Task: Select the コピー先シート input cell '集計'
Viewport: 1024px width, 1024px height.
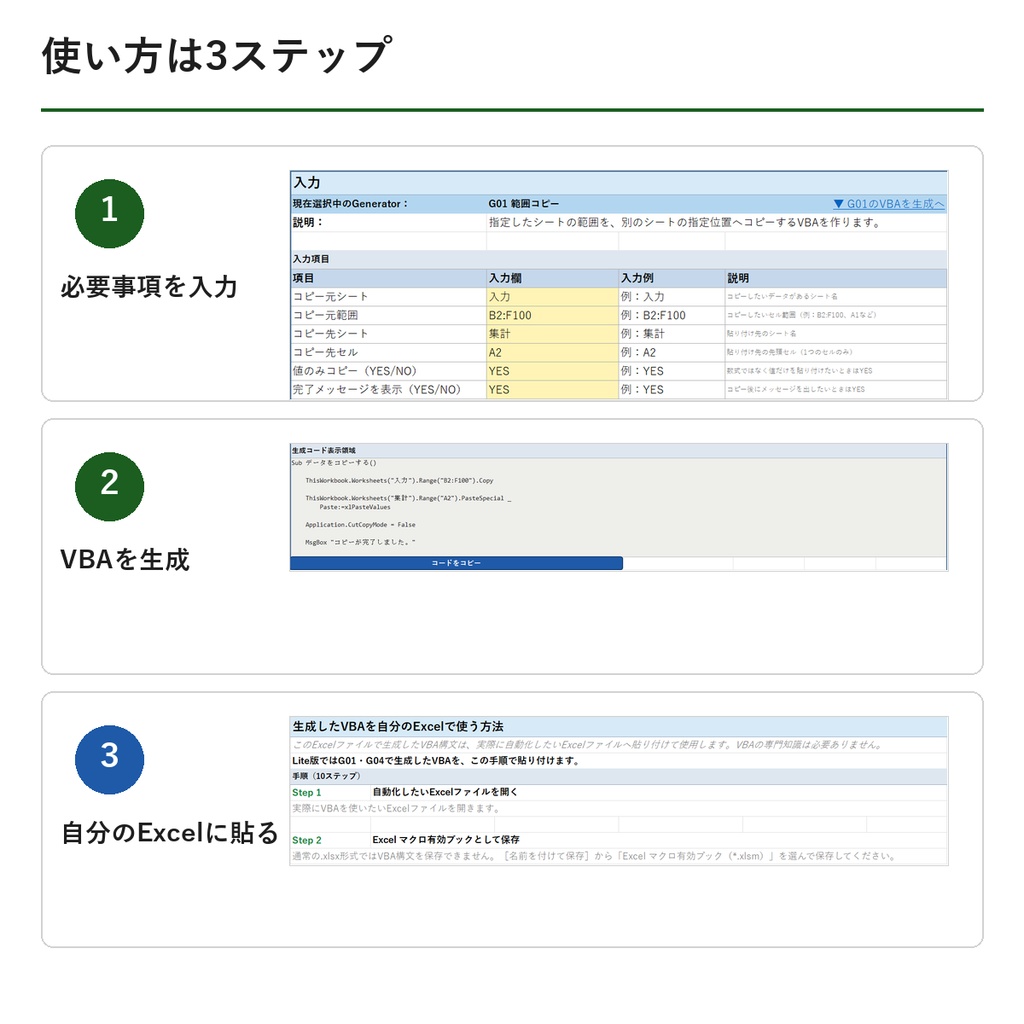Action: pos(552,334)
